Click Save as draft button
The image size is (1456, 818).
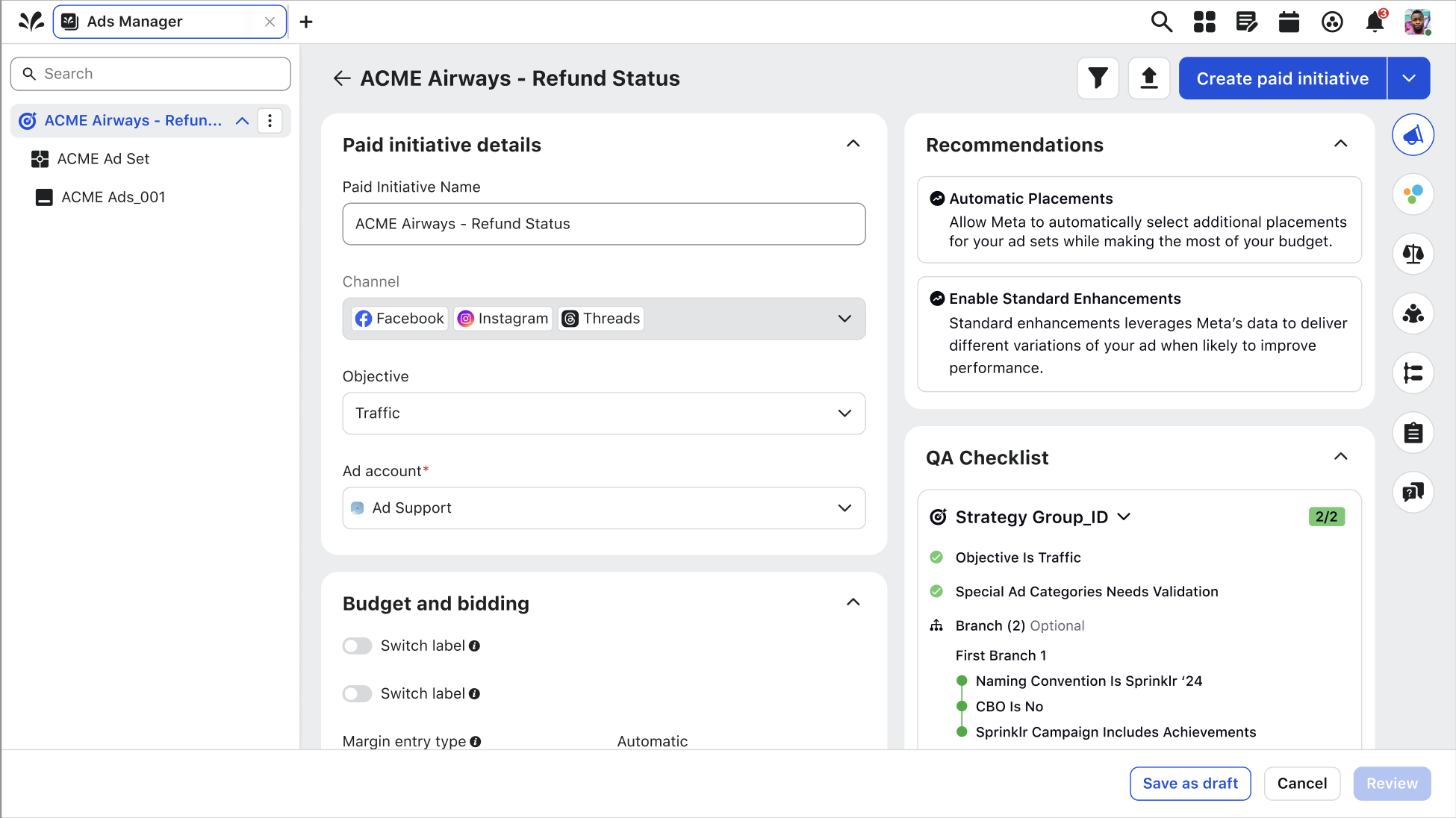(1190, 784)
